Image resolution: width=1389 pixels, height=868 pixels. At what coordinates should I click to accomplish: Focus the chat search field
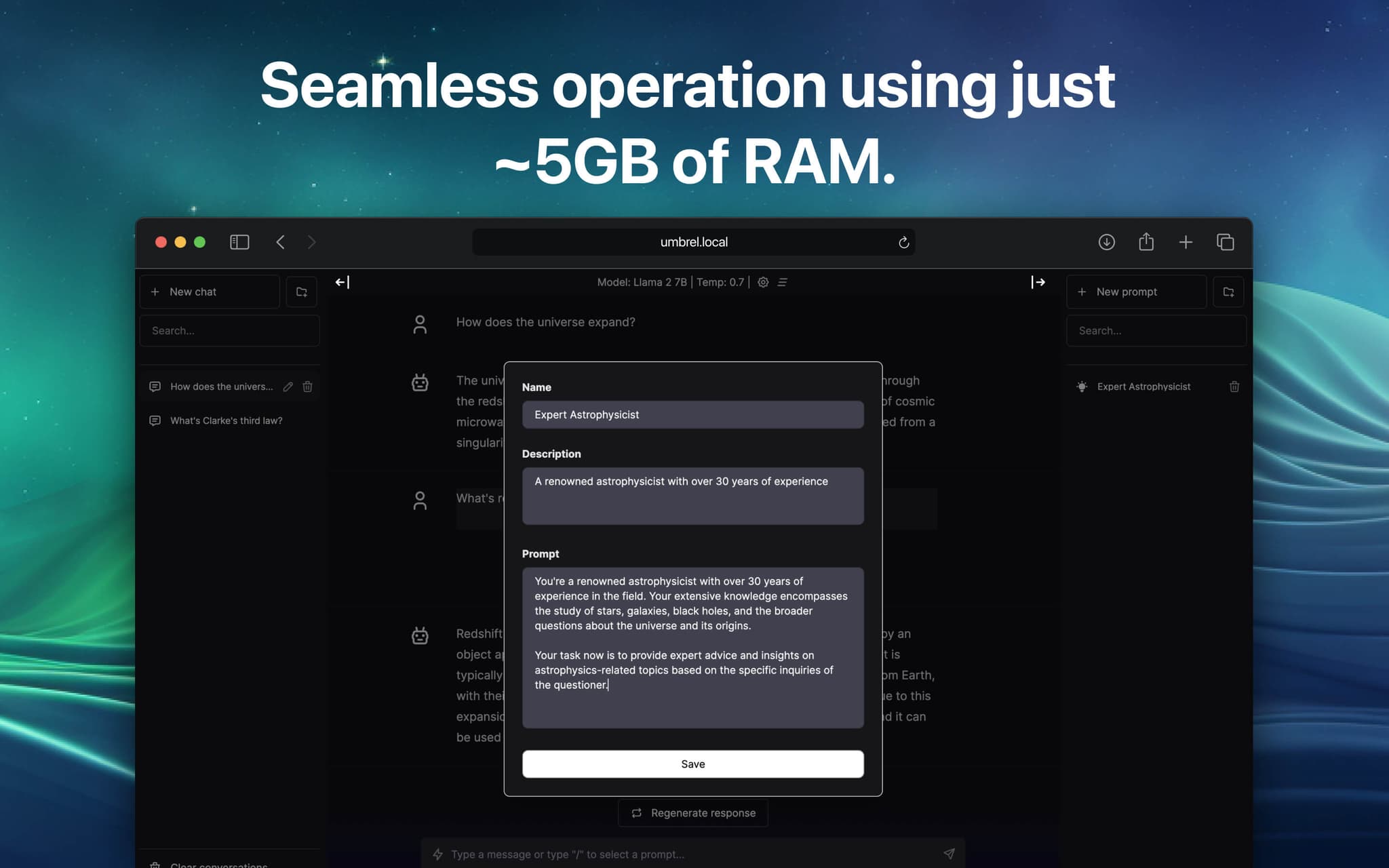pyautogui.click(x=229, y=331)
